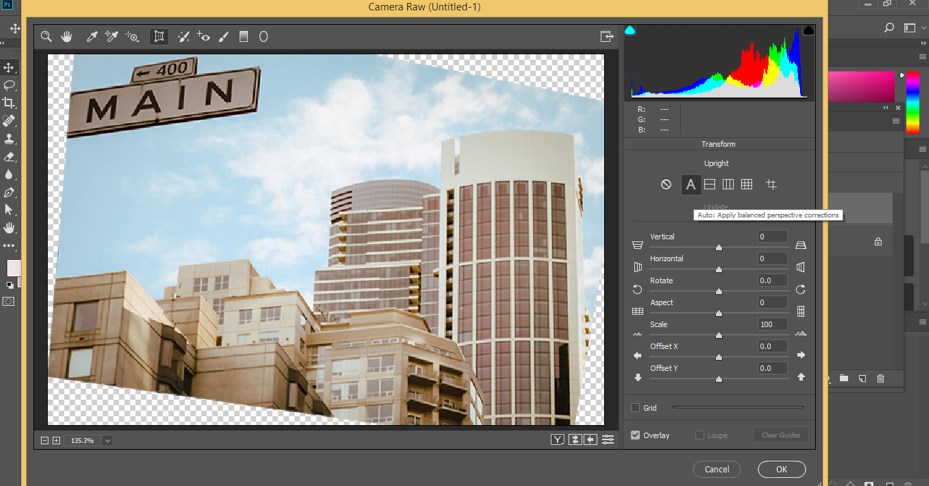Click the Scale value input field
Viewport: 929px width, 486px height.
[772, 324]
